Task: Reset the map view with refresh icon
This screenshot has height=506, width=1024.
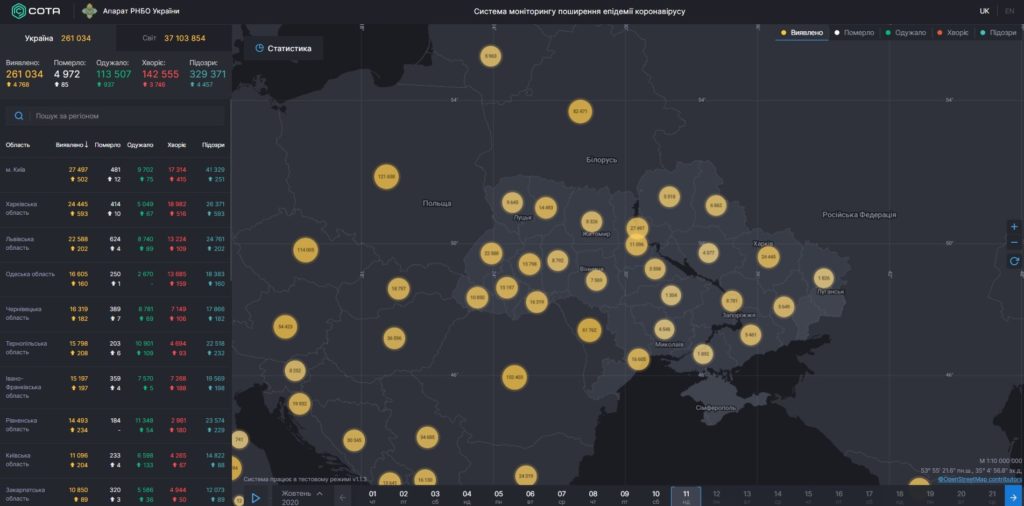Action: tap(1014, 261)
